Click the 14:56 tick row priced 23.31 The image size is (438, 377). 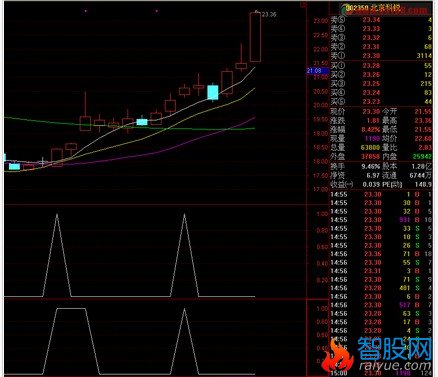[381, 271]
